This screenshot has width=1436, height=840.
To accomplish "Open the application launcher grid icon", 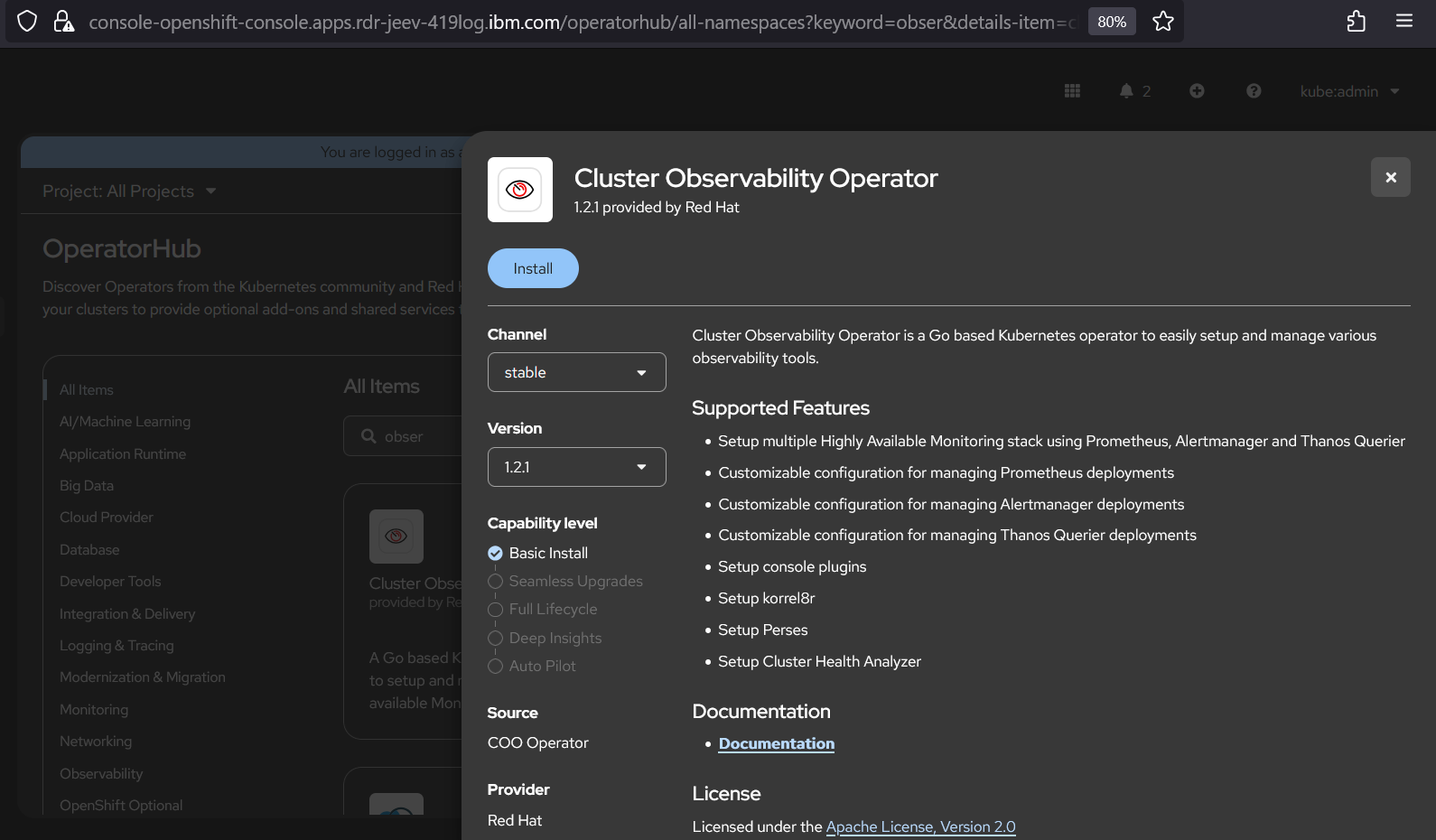I will [1072, 90].
